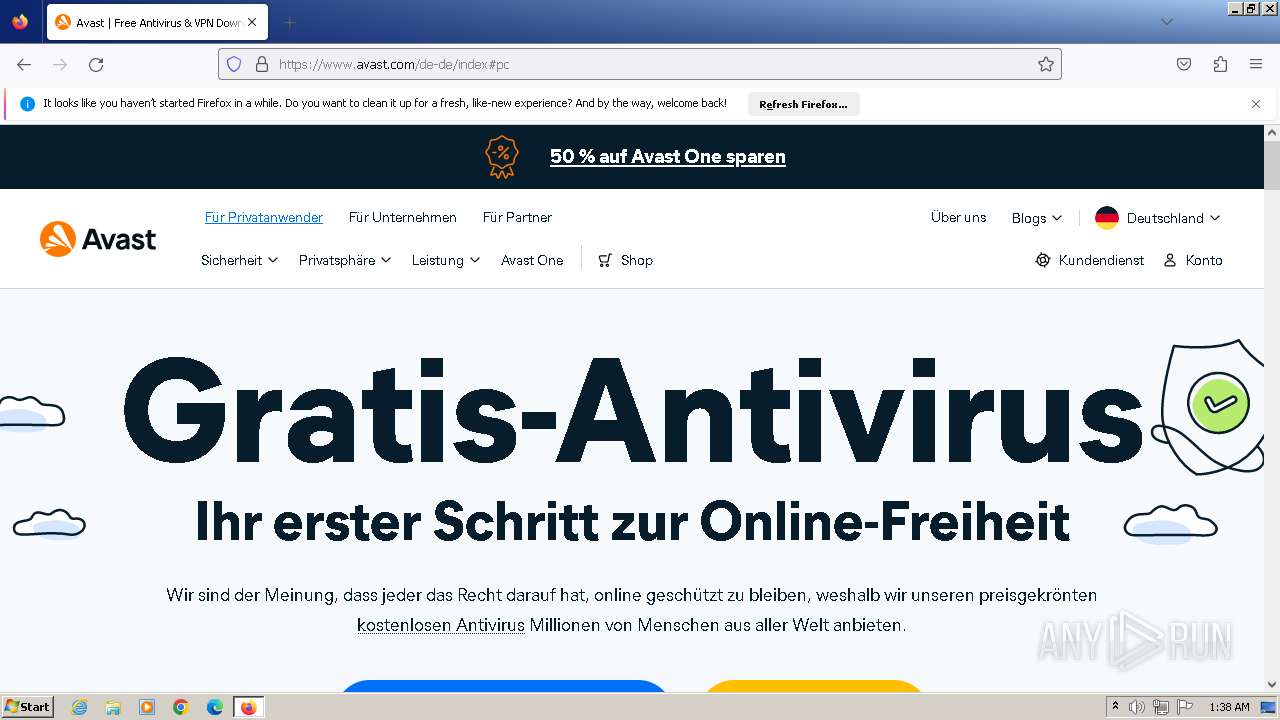Launch Internet Explorer from taskbar

(x=79, y=707)
